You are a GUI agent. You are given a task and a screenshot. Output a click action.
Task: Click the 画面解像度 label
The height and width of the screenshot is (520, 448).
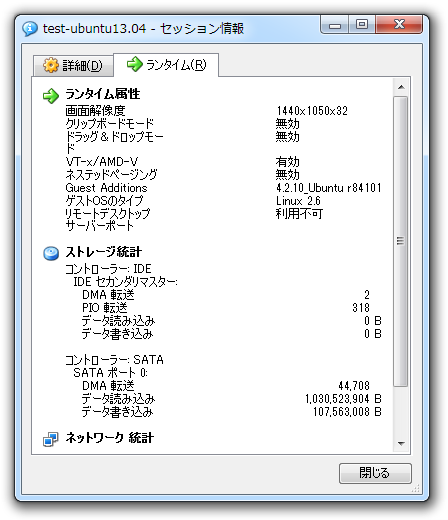click(95, 110)
